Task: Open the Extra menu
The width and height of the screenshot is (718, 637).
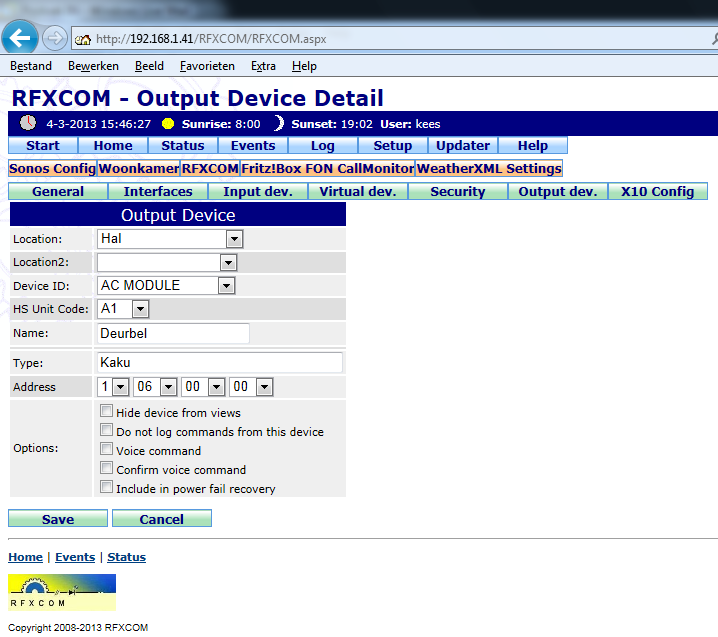Action: click(x=263, y=66)
